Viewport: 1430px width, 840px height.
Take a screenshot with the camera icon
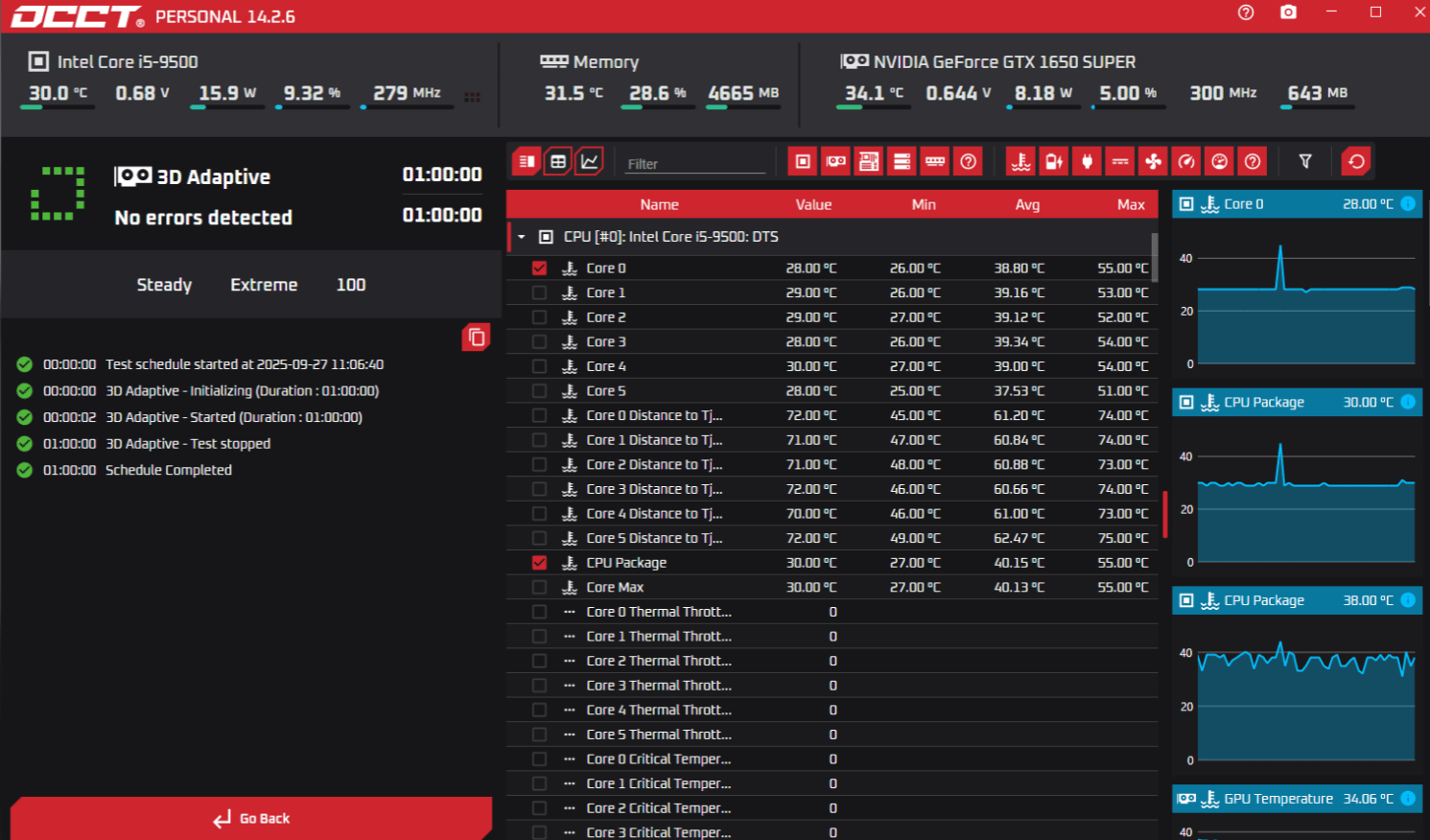(1288, 12)
